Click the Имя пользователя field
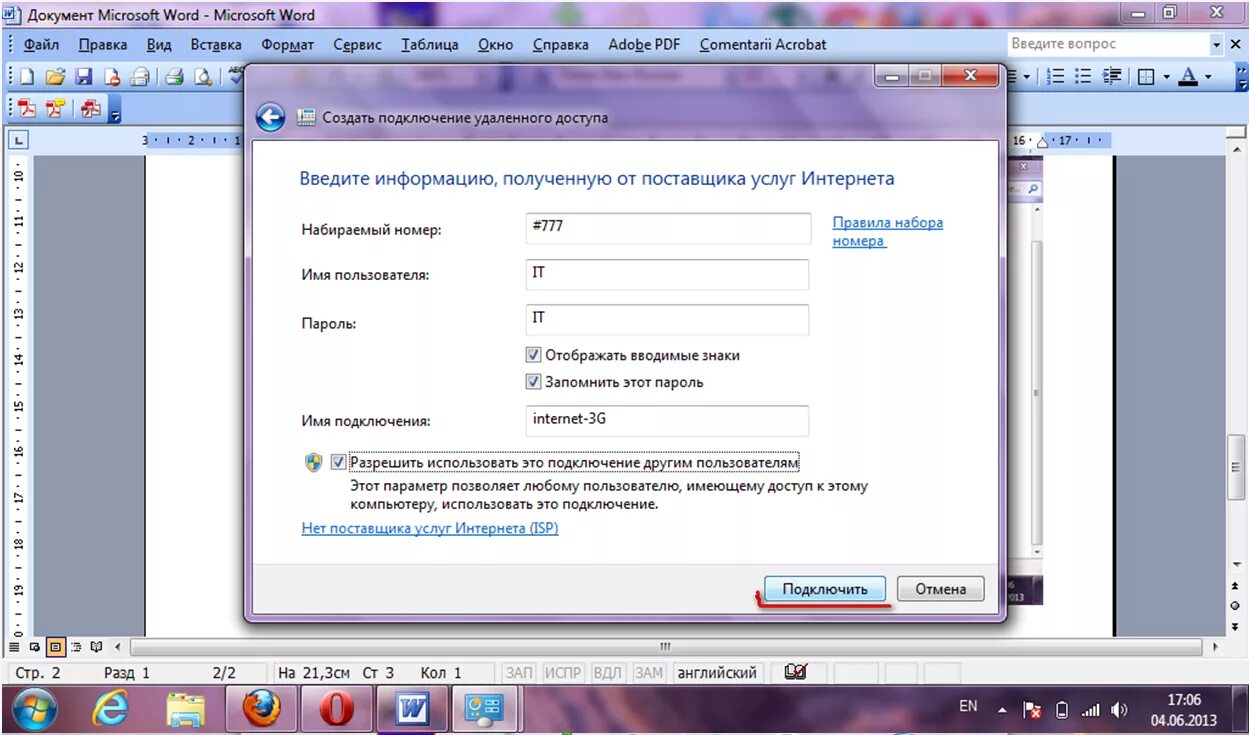 (667, 275)
